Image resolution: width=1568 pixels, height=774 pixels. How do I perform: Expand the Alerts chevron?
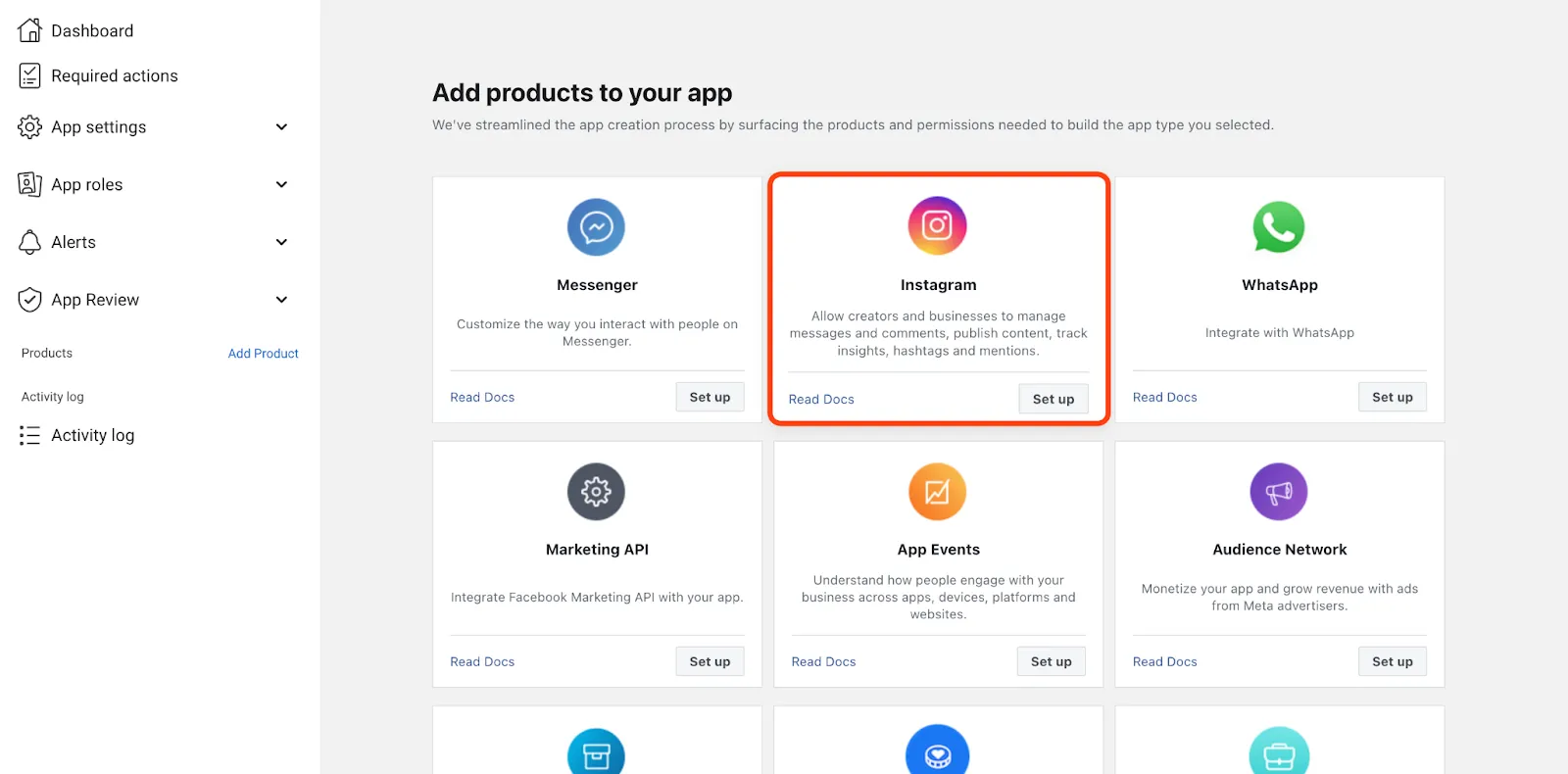[281, 242]
